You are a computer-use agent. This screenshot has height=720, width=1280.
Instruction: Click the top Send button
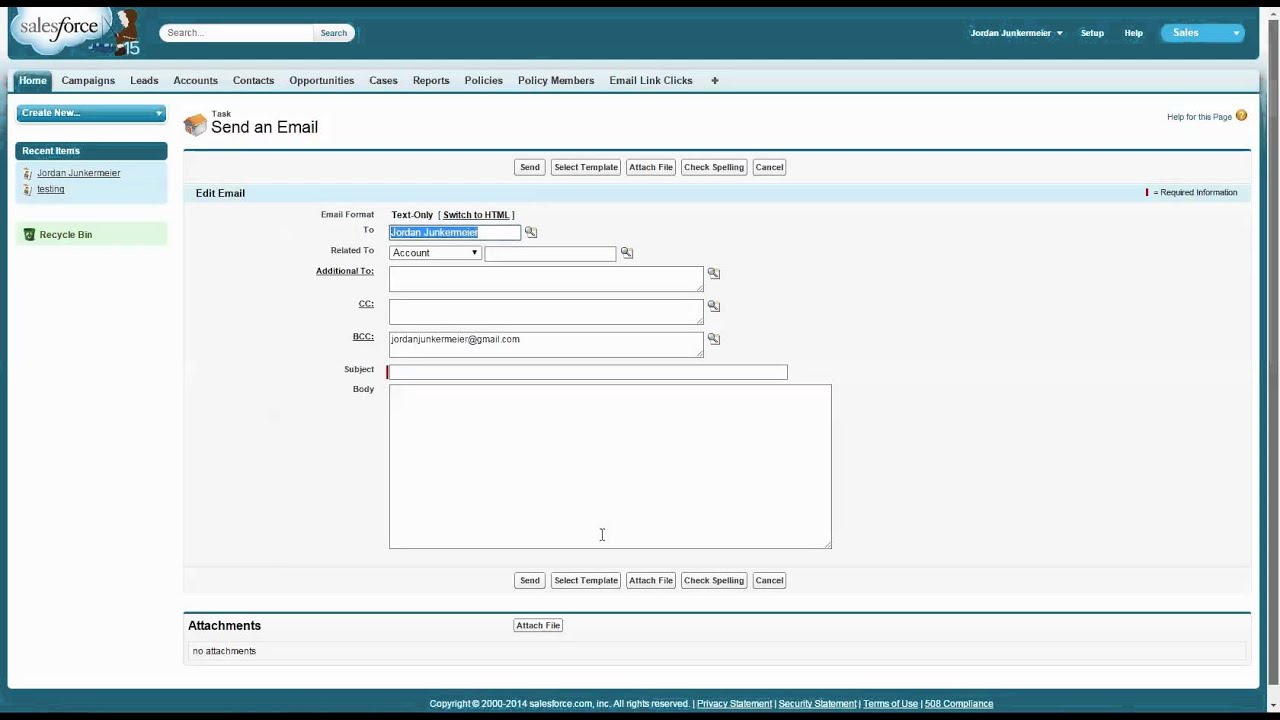[530, 167]
